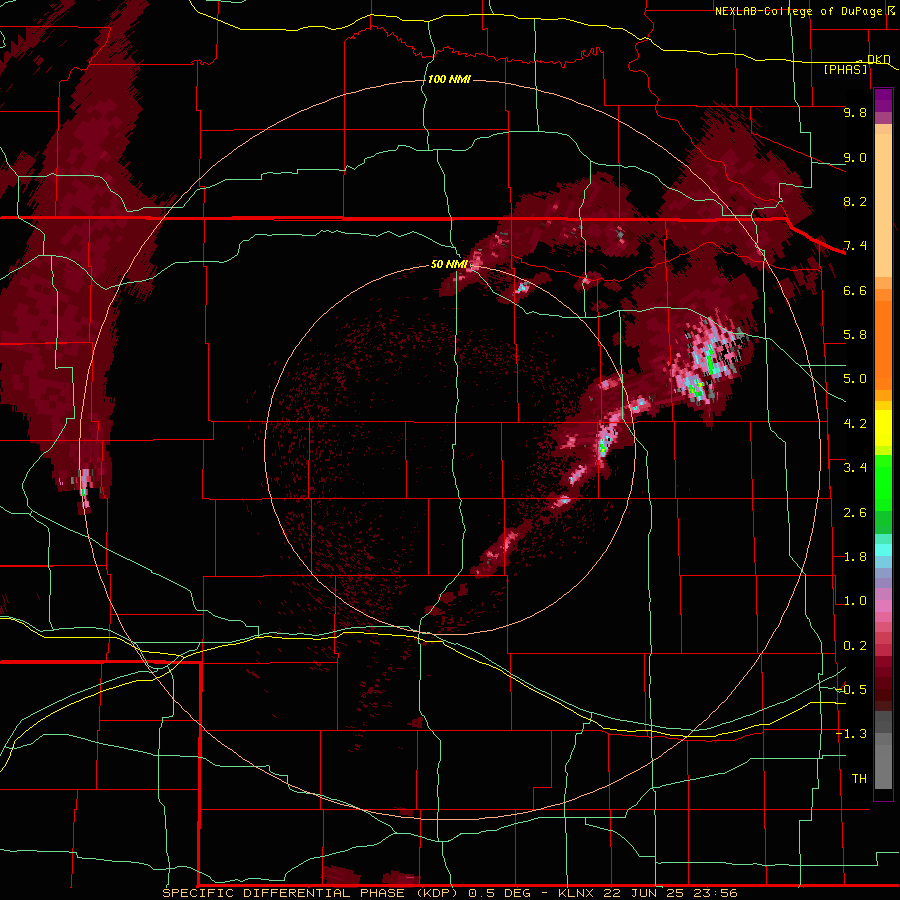Image resolution: width=900 pixels, height=900 pixels.
Task: Click the 9.0 value on color scale
Action: (x=855, y=157)
